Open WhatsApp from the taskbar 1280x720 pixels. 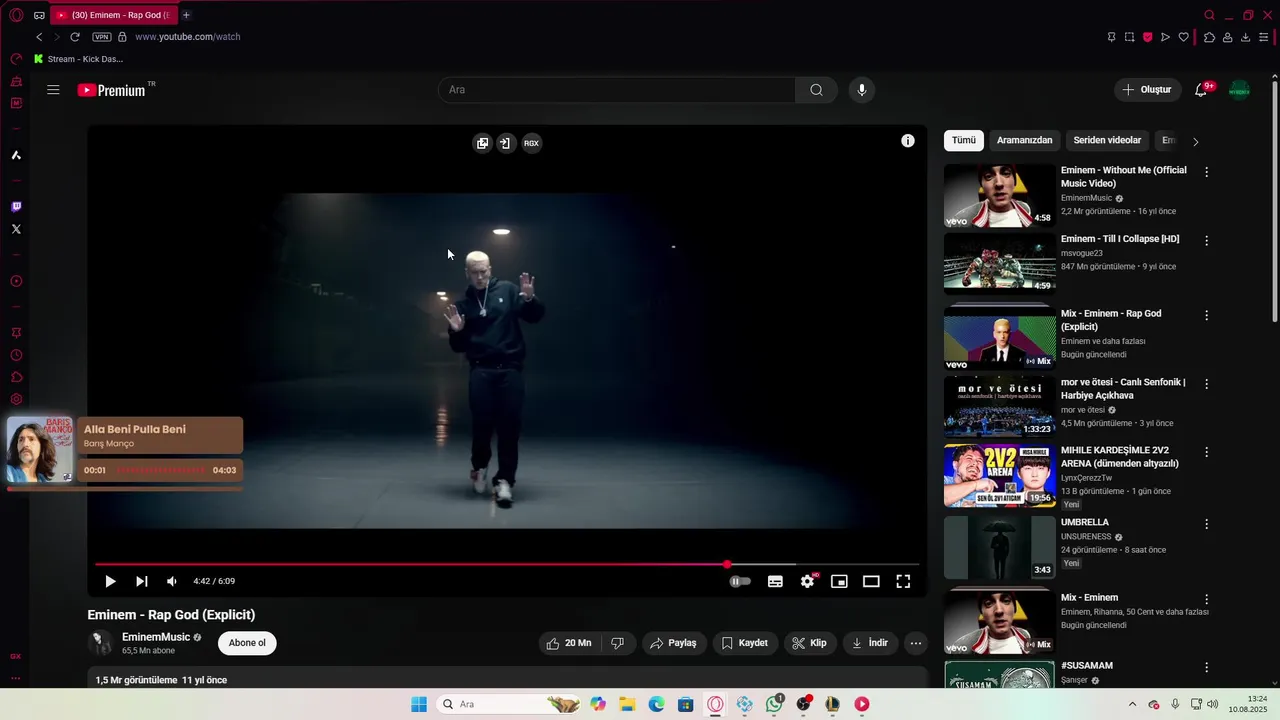(774, 704)
